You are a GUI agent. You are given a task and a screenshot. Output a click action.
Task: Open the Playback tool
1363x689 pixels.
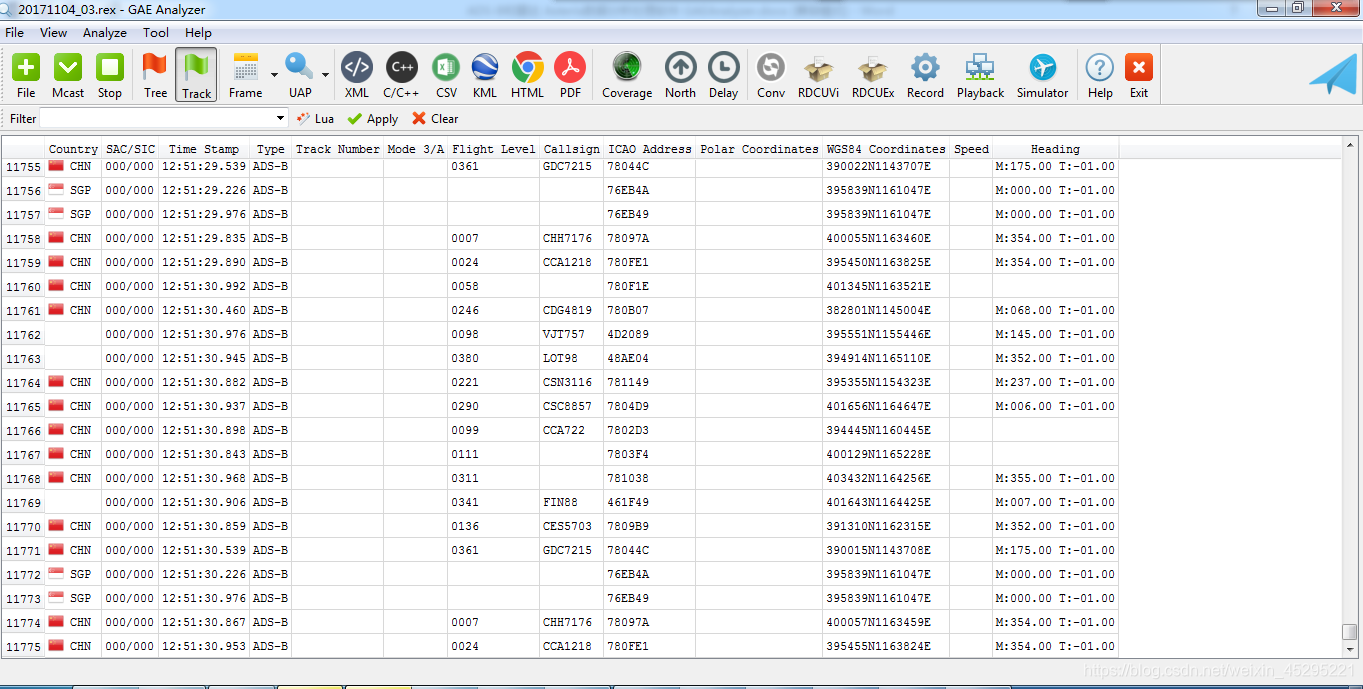980,76
